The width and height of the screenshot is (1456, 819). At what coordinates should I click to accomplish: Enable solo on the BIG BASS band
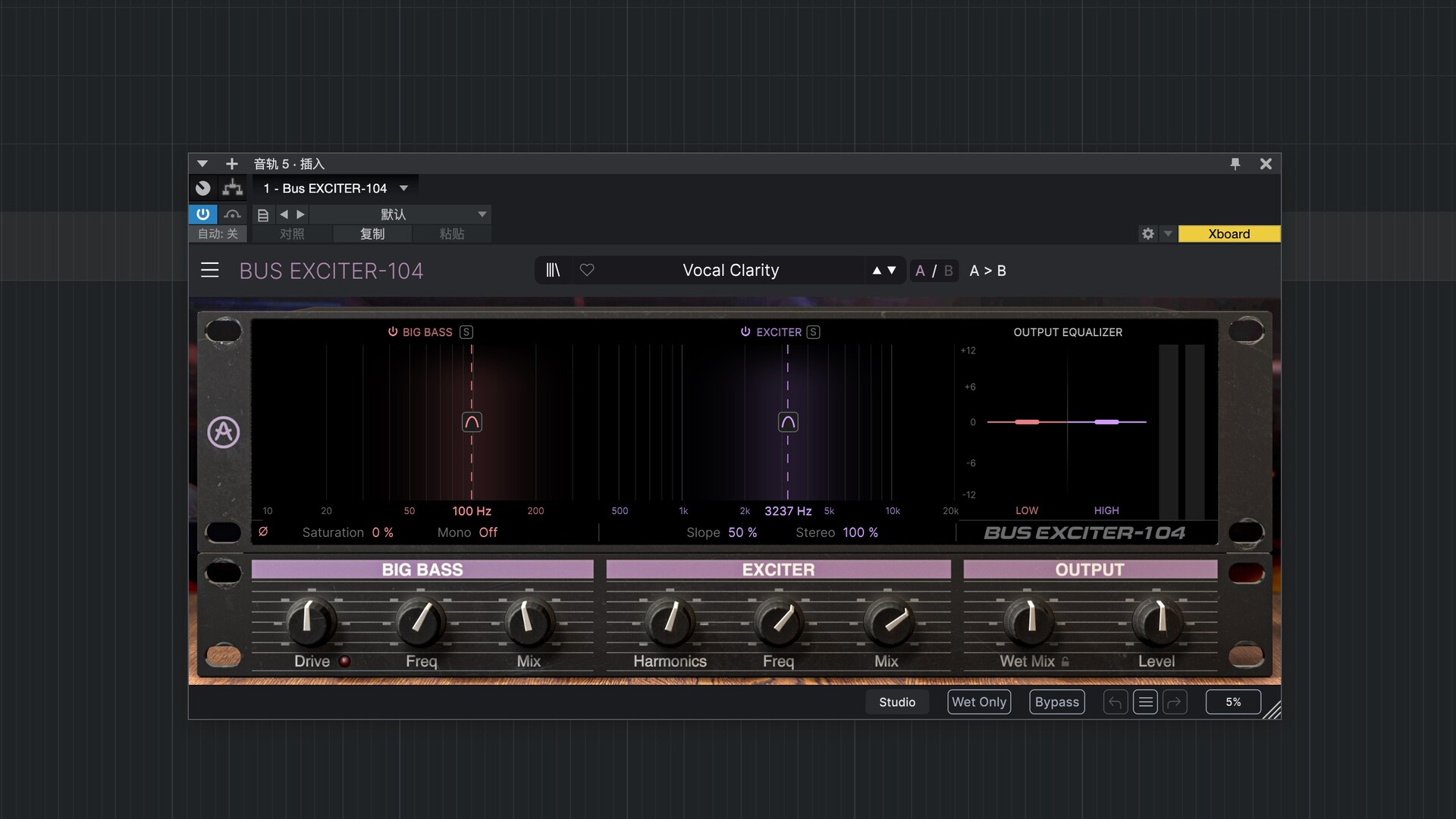coord(466,332)
